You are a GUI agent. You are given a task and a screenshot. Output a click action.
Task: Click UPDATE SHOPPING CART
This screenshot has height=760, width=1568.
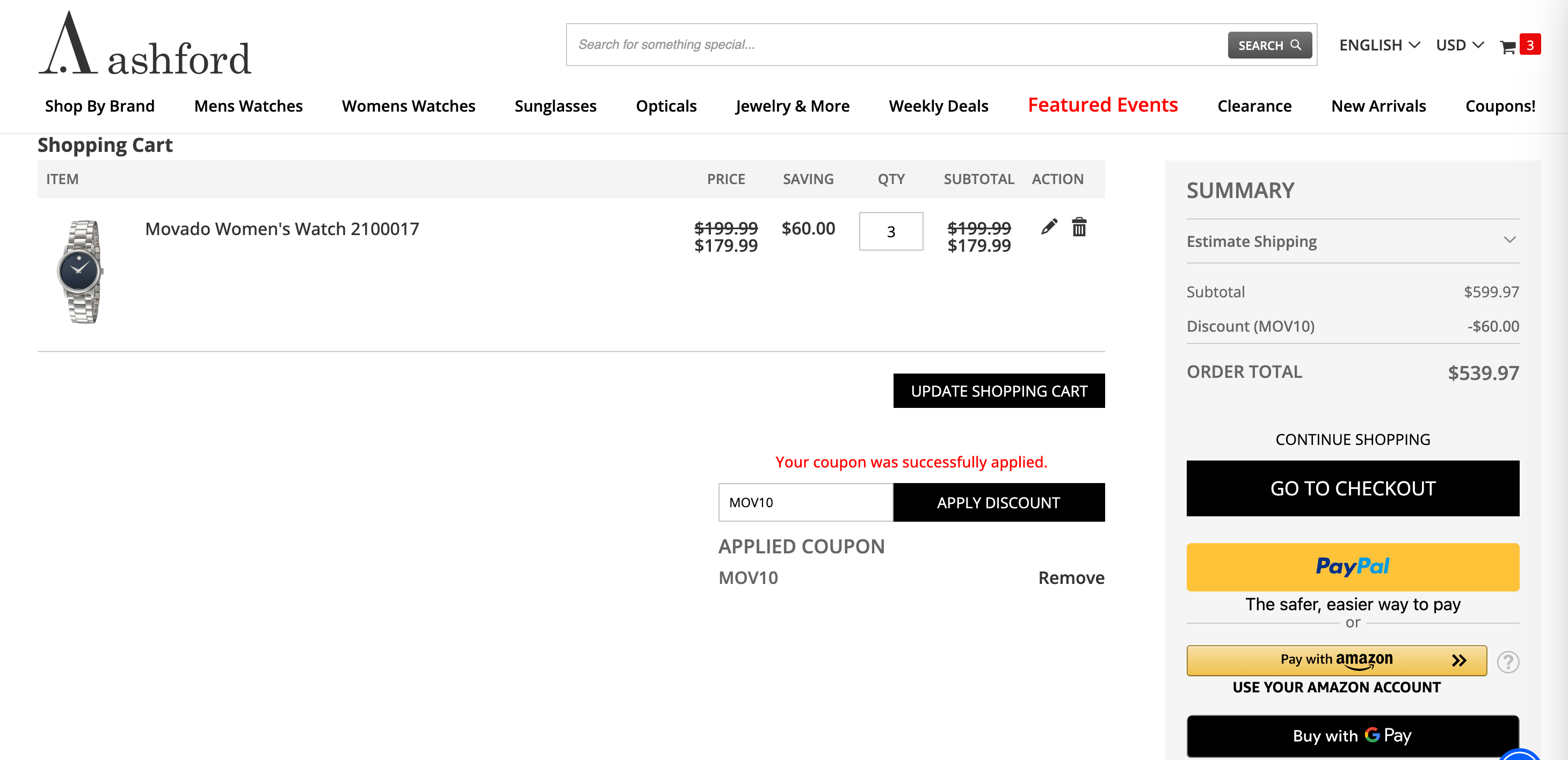[998, 391]
